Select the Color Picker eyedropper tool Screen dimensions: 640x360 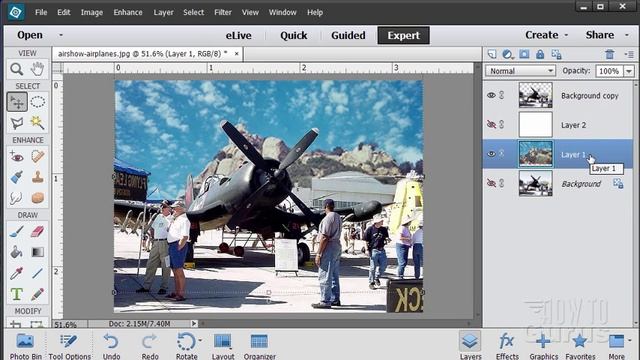(x=17, y=273)
